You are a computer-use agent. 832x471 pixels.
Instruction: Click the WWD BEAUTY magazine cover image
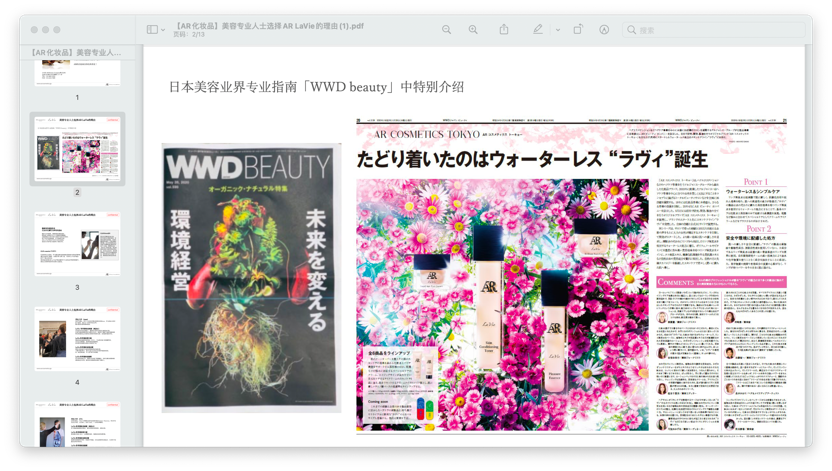251,277
